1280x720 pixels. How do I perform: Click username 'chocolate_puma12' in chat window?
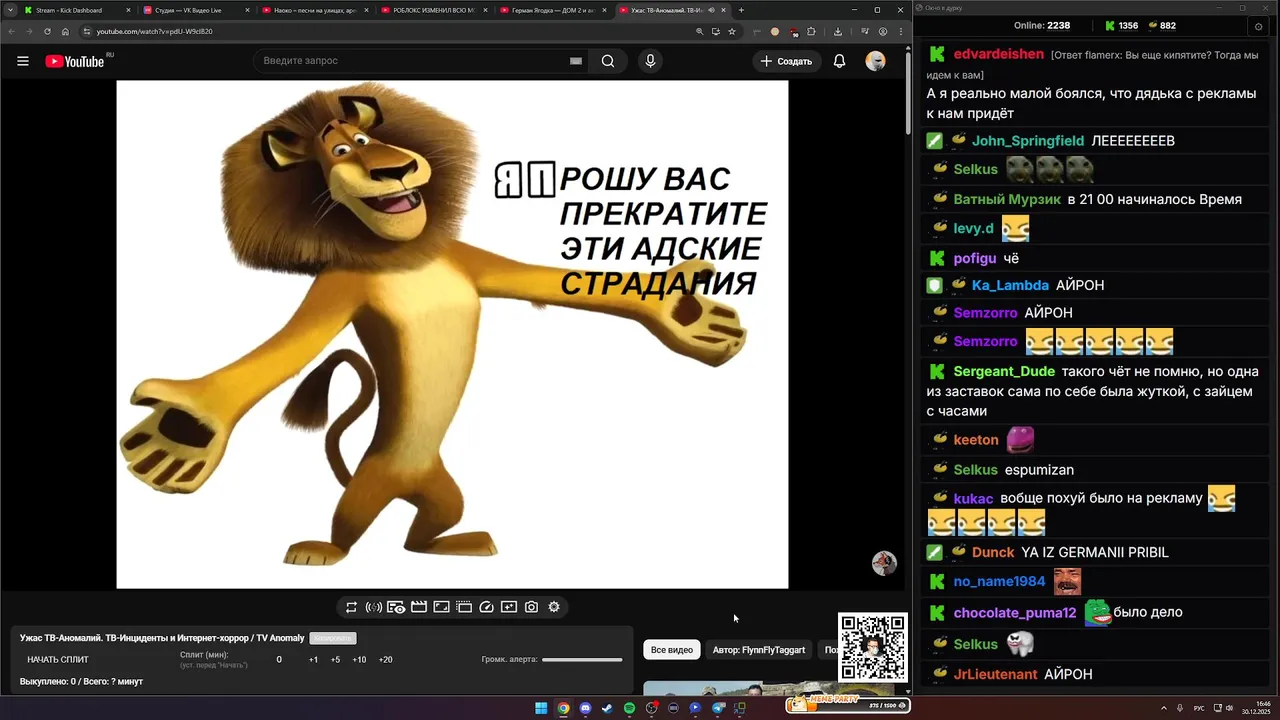click(1015, 613)
